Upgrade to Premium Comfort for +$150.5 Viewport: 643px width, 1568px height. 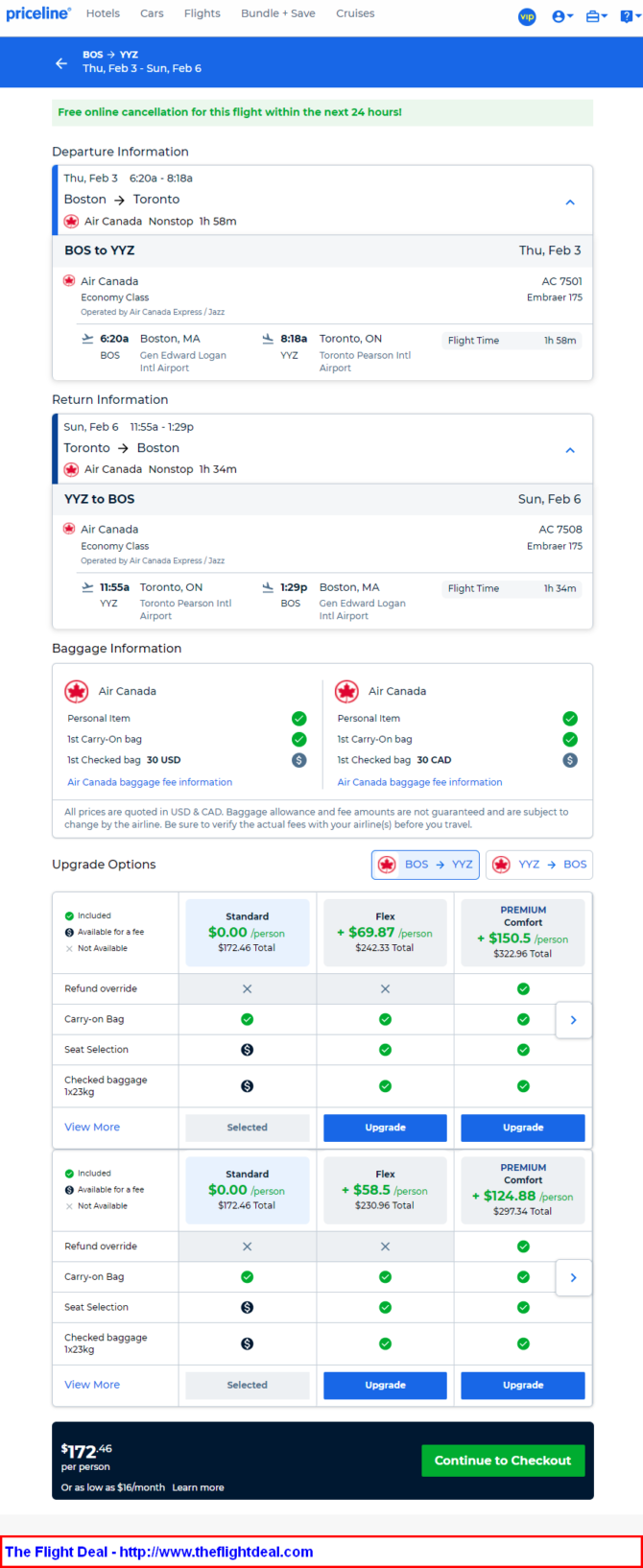(523, 1128)
